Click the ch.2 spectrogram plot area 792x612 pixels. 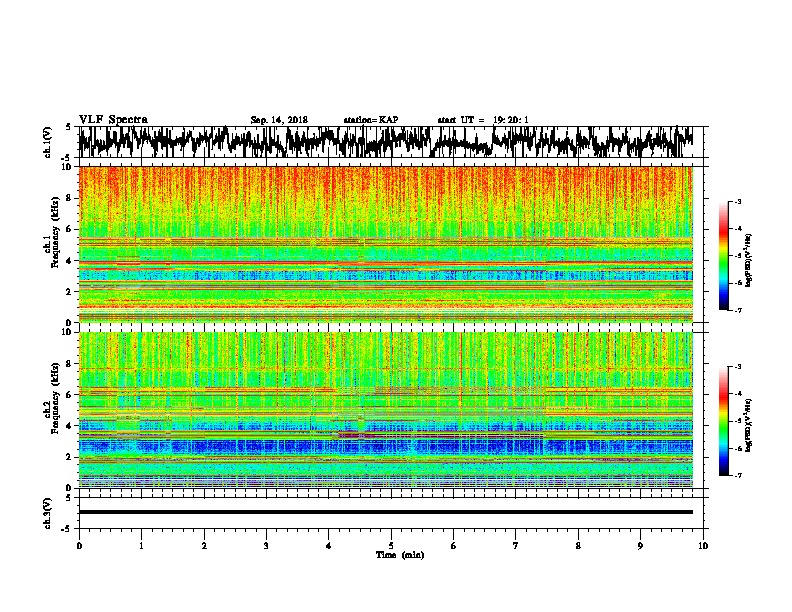click(x=385, y=410)
